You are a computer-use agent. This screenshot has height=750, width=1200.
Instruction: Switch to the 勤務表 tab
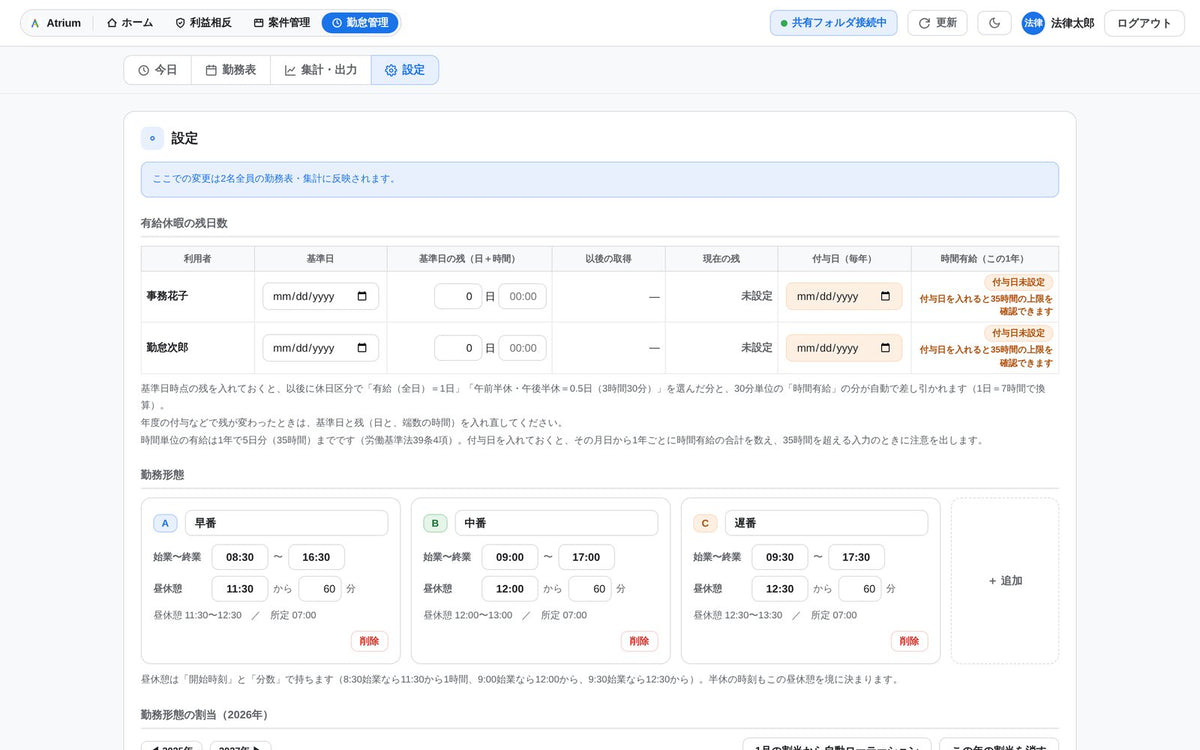click(x=231, y=70)
